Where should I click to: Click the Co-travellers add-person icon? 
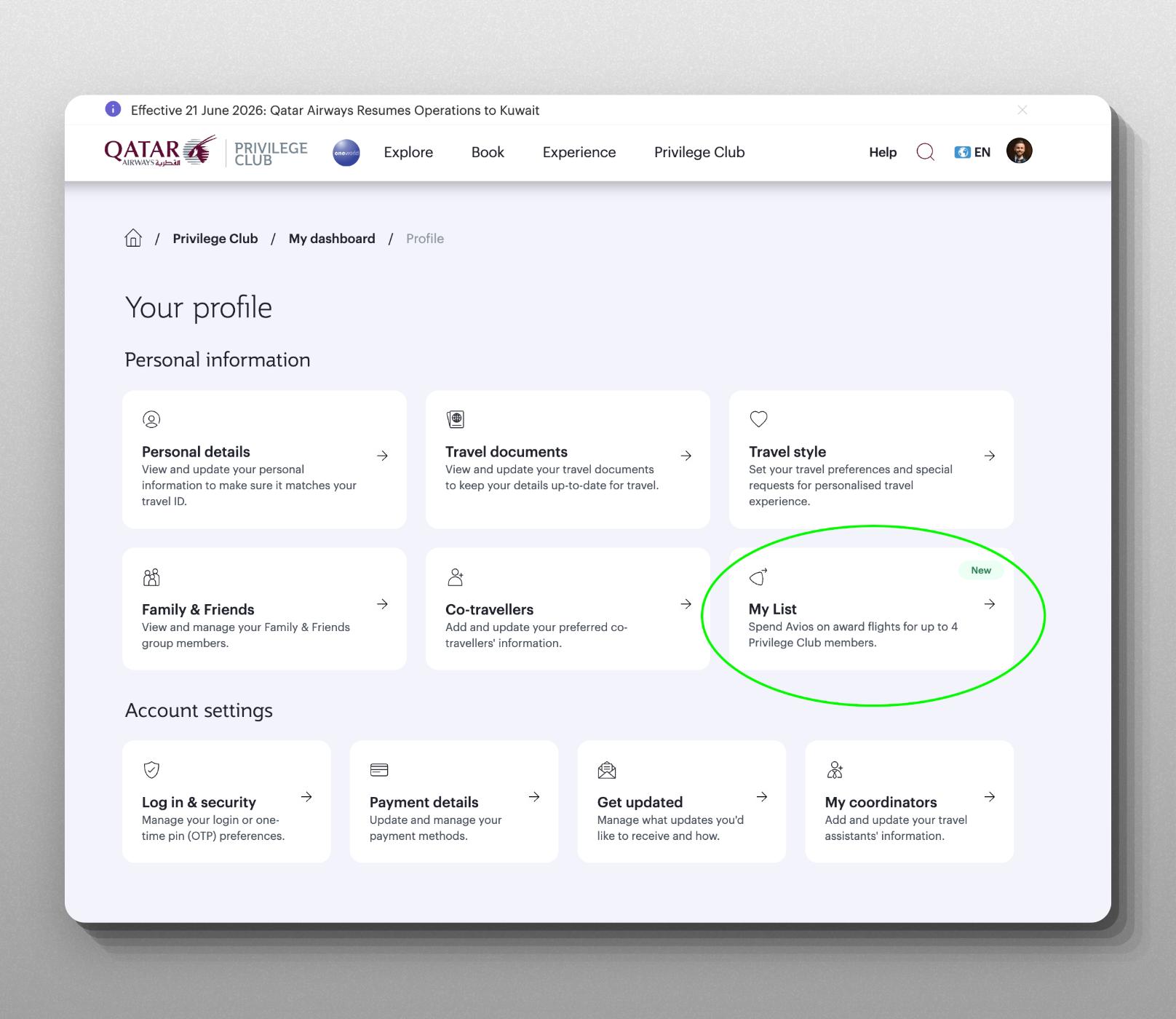(x=456, y=577)
